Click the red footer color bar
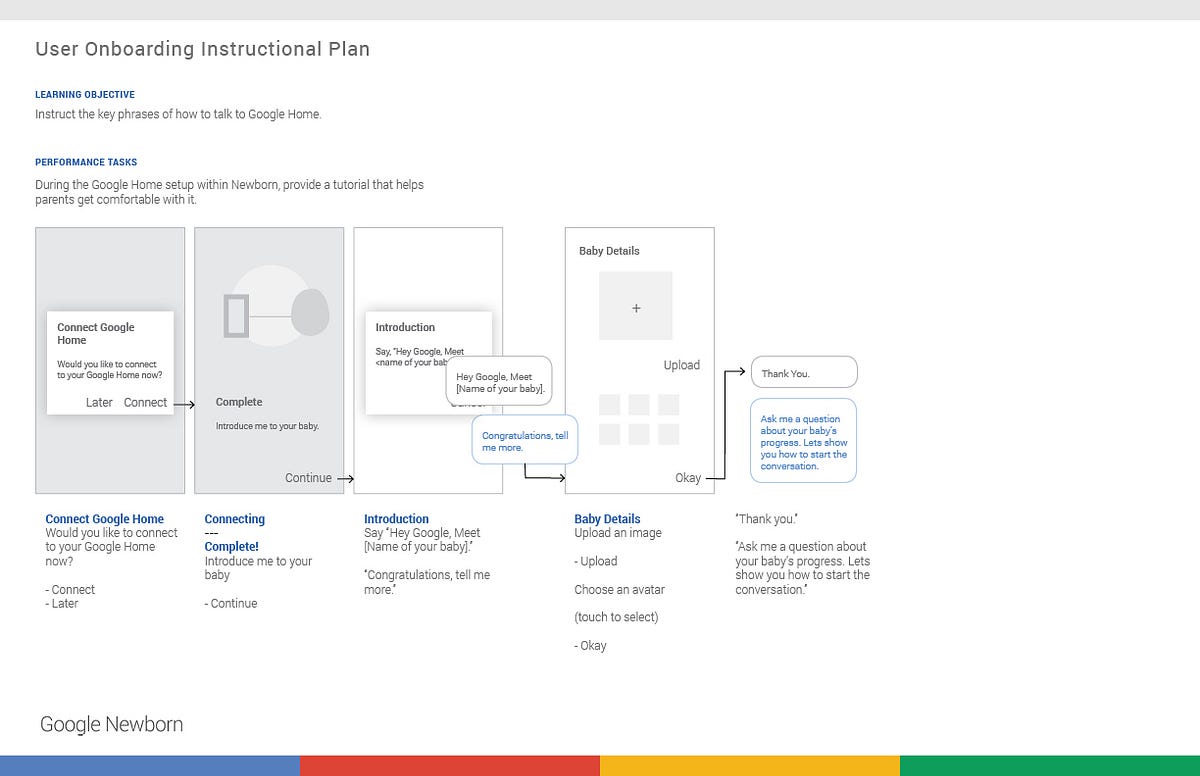1200x776 pixels. click(x=450, y=766)
